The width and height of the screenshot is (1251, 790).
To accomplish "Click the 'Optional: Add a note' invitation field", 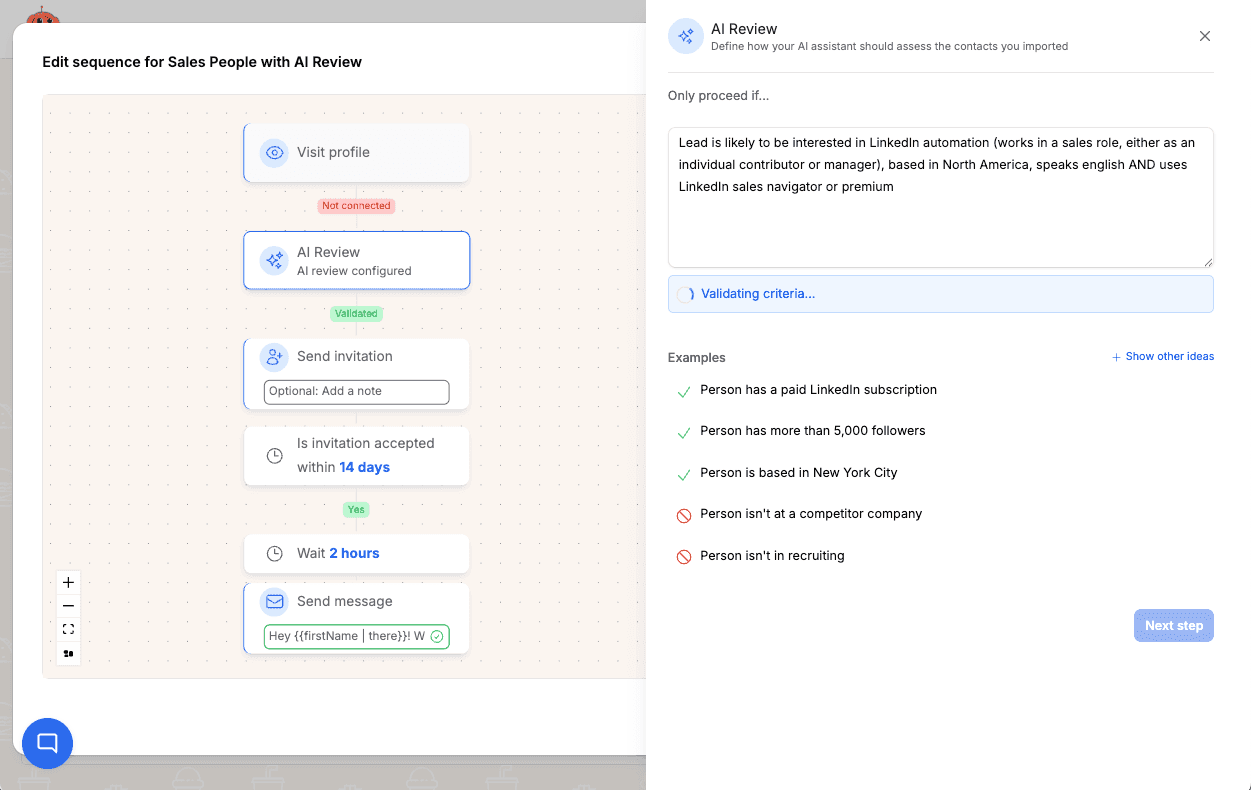I will 356,391.
